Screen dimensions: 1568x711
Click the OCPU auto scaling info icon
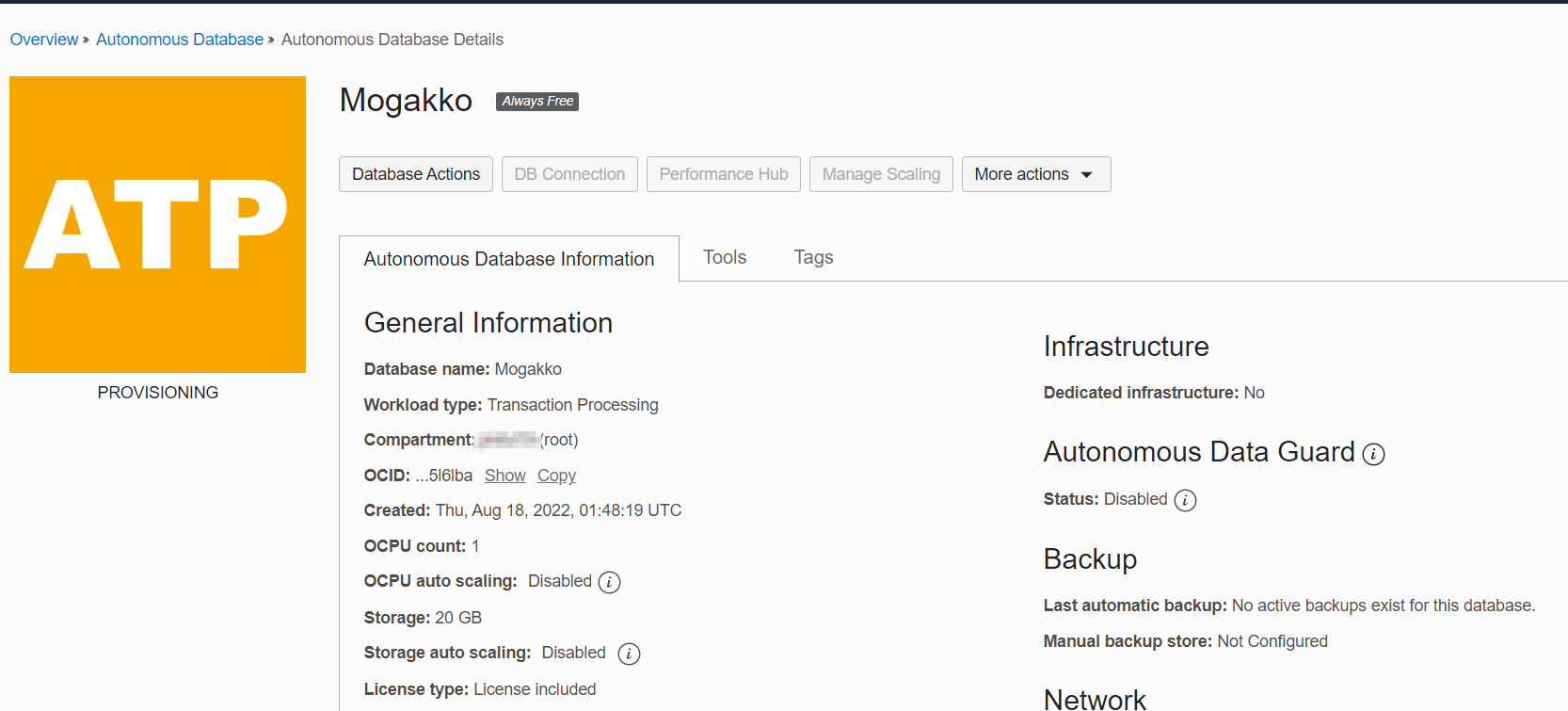(x=609, y=583)
